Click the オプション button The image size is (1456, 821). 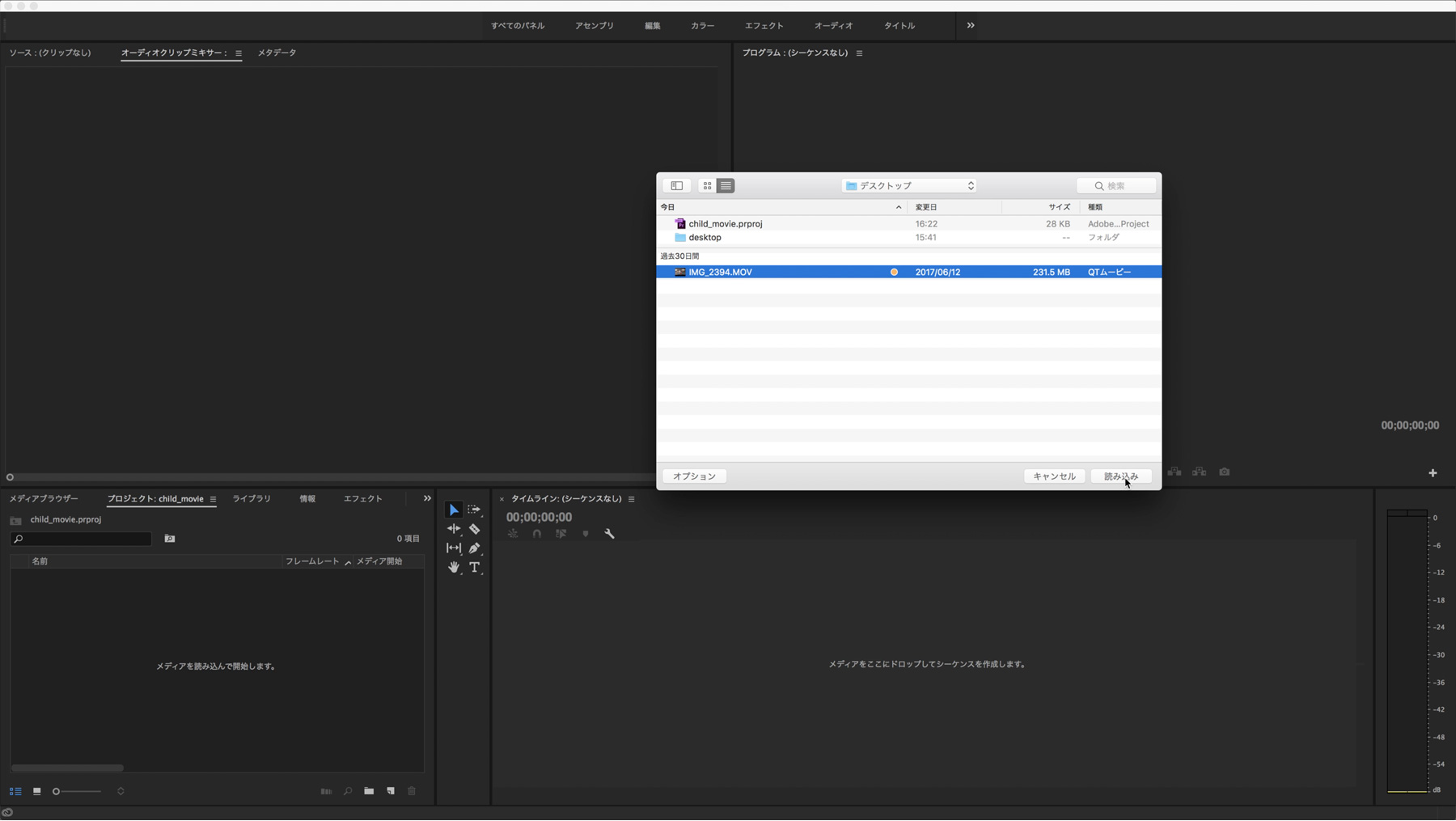[x=695, y=476]
